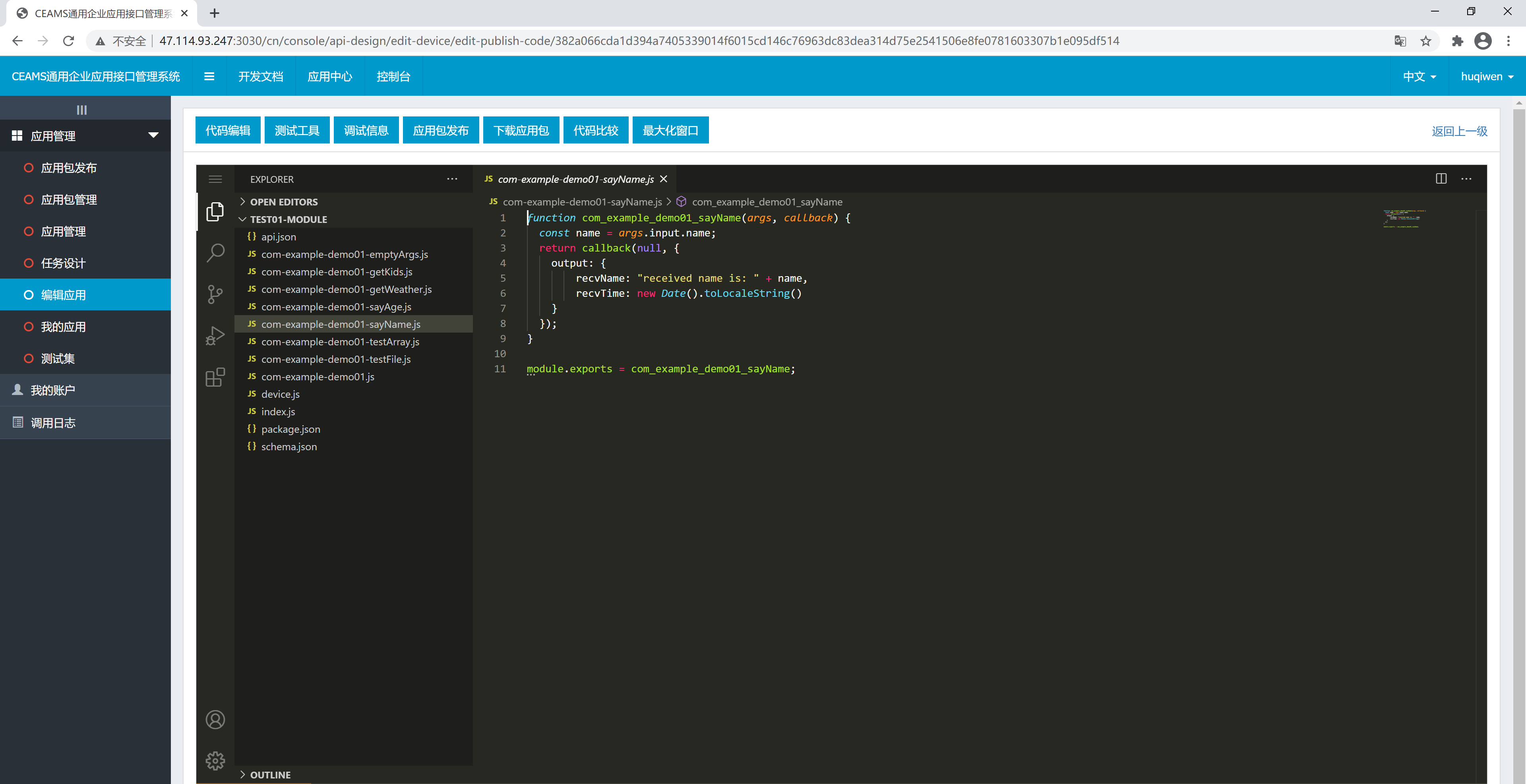Switch to 测试工具
This screenshot has height=784, width=1526.
point(297,130)
